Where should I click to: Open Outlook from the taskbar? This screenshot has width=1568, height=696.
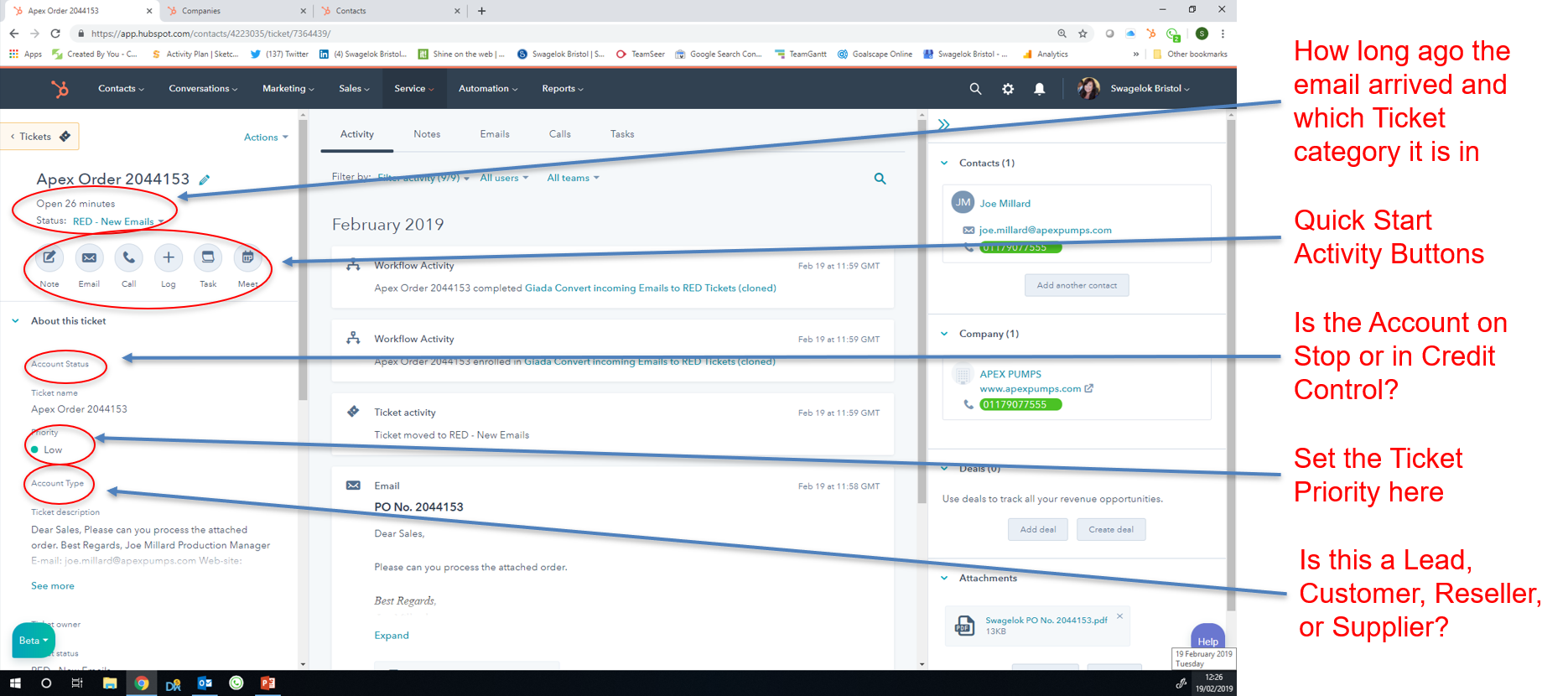[x=205, y=683]
